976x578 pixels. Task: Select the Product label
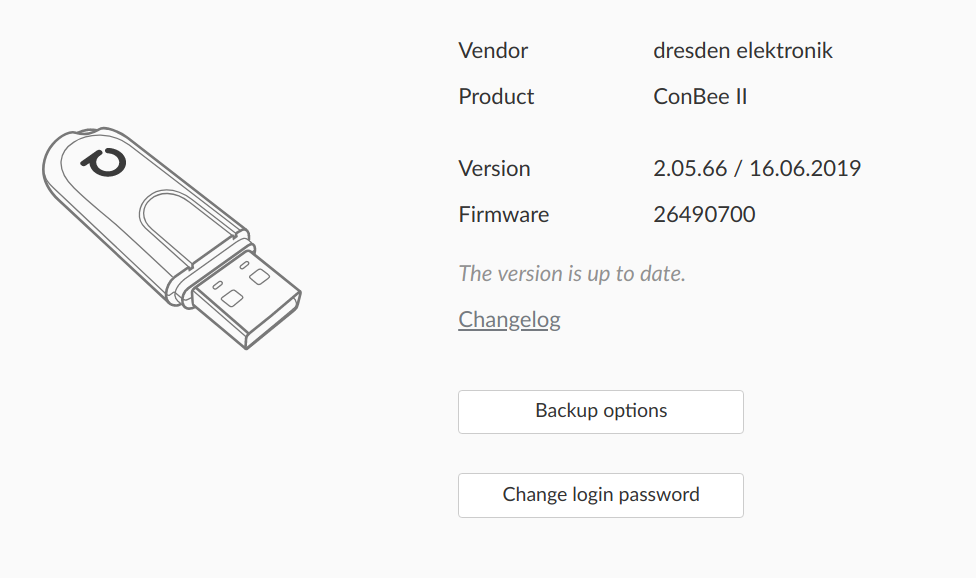pos(496,96)
